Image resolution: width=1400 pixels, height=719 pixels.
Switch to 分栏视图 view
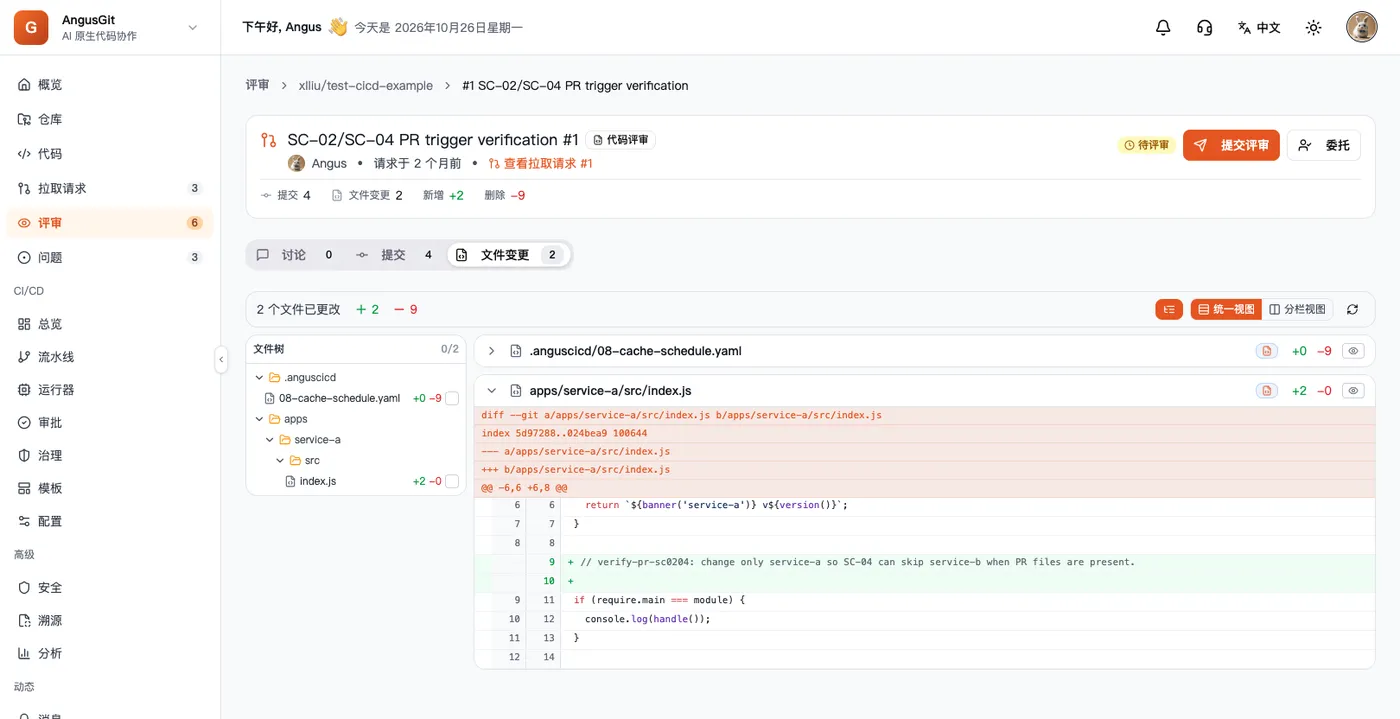1297,310
